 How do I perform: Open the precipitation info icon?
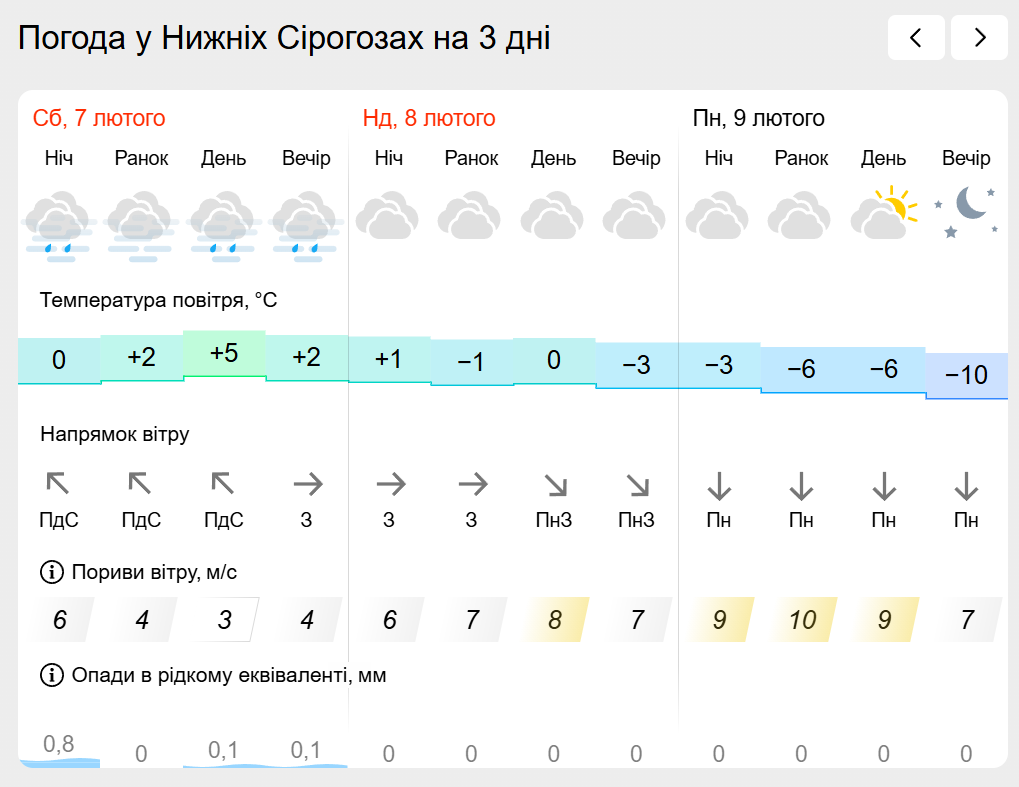[51, 675]
